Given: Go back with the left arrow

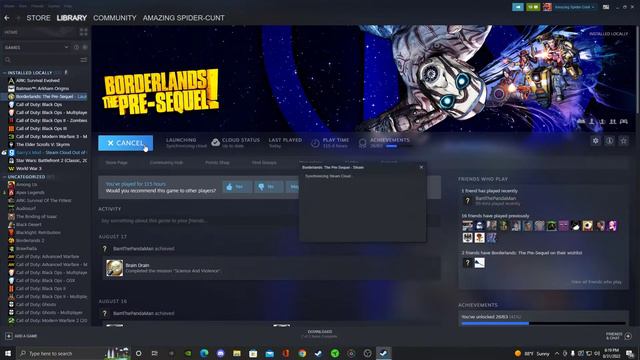Looking at the screenshot, I should point(7,18).
